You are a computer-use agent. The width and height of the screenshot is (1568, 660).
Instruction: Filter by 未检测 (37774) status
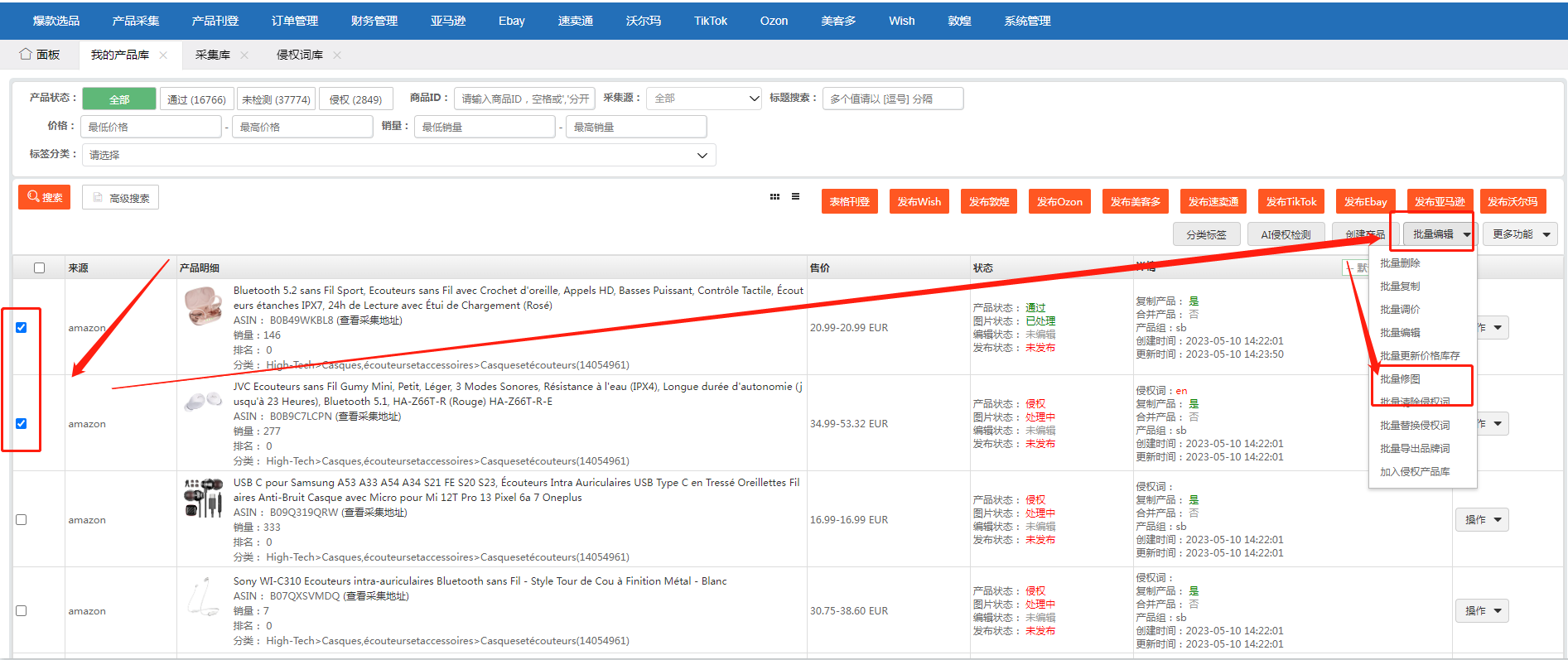click(276, 99)
